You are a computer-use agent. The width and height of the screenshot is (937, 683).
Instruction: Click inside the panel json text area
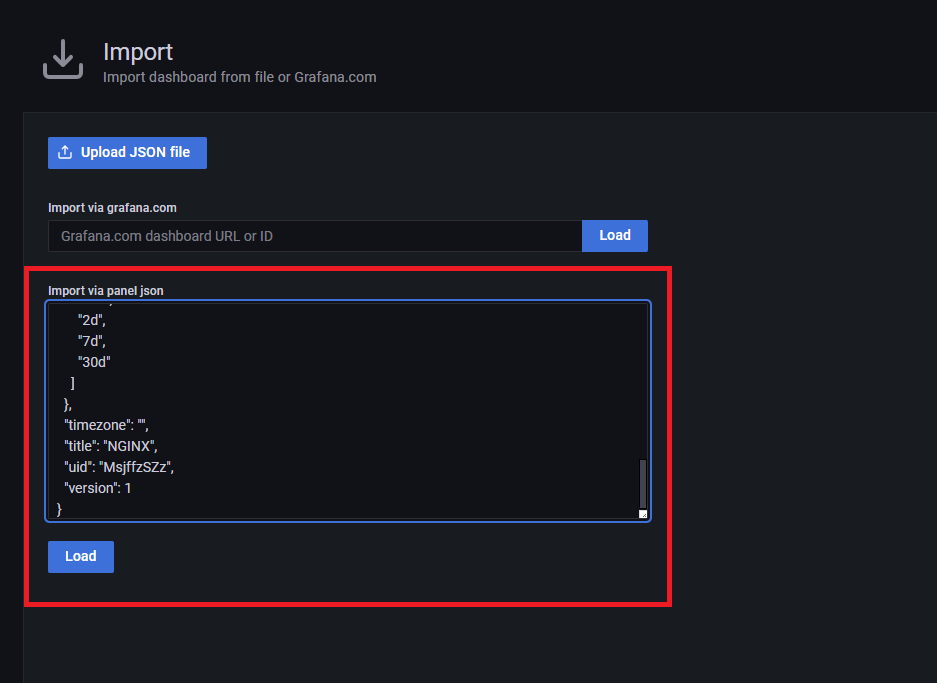pos(348,411)
